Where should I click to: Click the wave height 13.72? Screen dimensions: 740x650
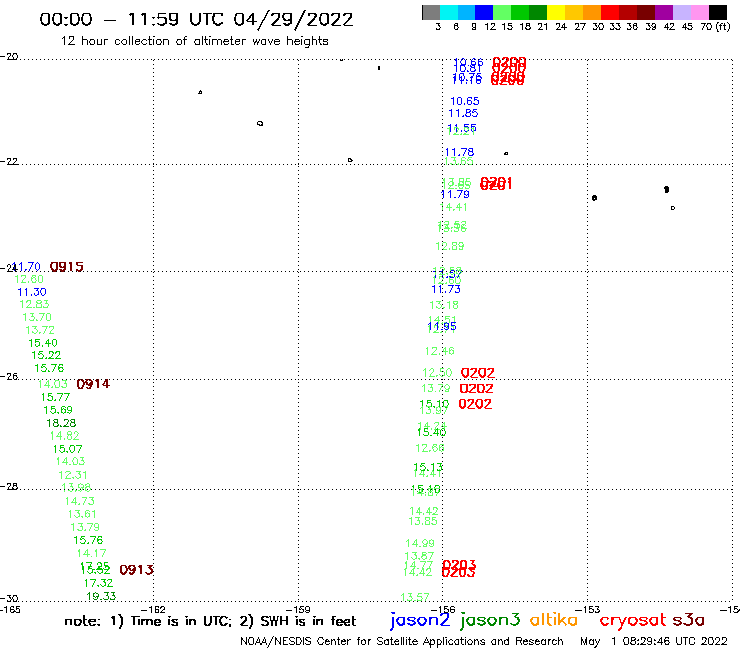(x=40, y=330)
